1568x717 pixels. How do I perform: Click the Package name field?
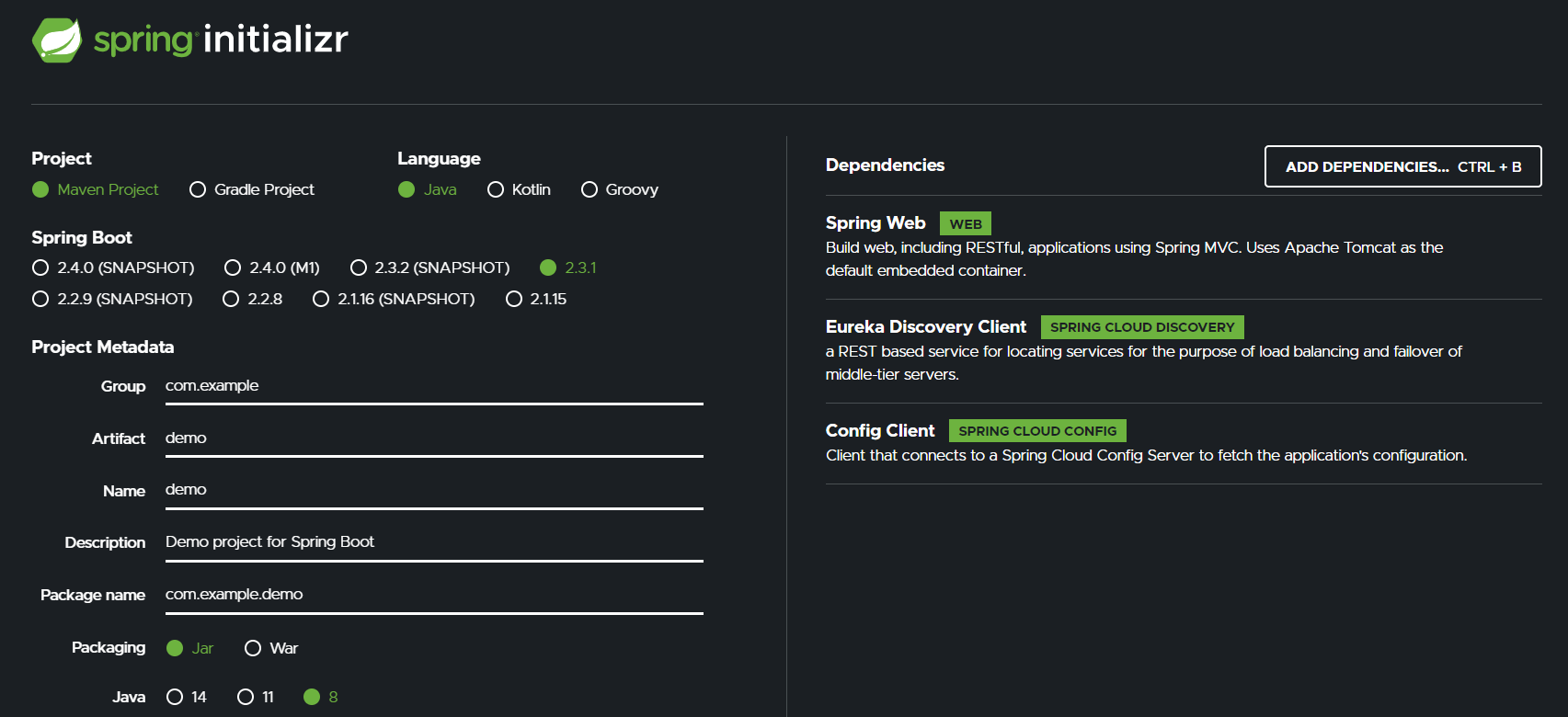click(x=433, y=595)
